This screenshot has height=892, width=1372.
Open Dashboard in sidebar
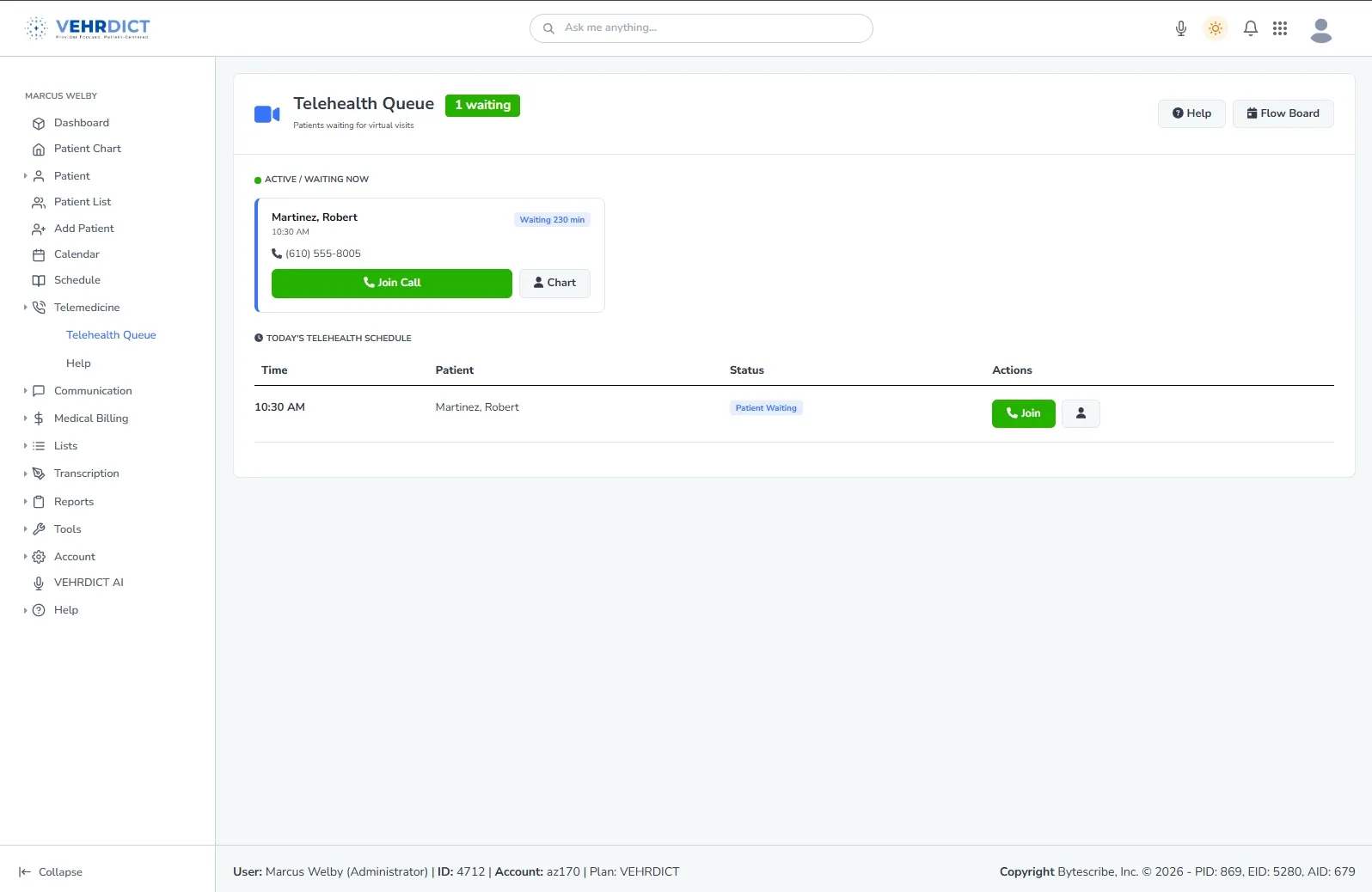(x=82, y=123)
